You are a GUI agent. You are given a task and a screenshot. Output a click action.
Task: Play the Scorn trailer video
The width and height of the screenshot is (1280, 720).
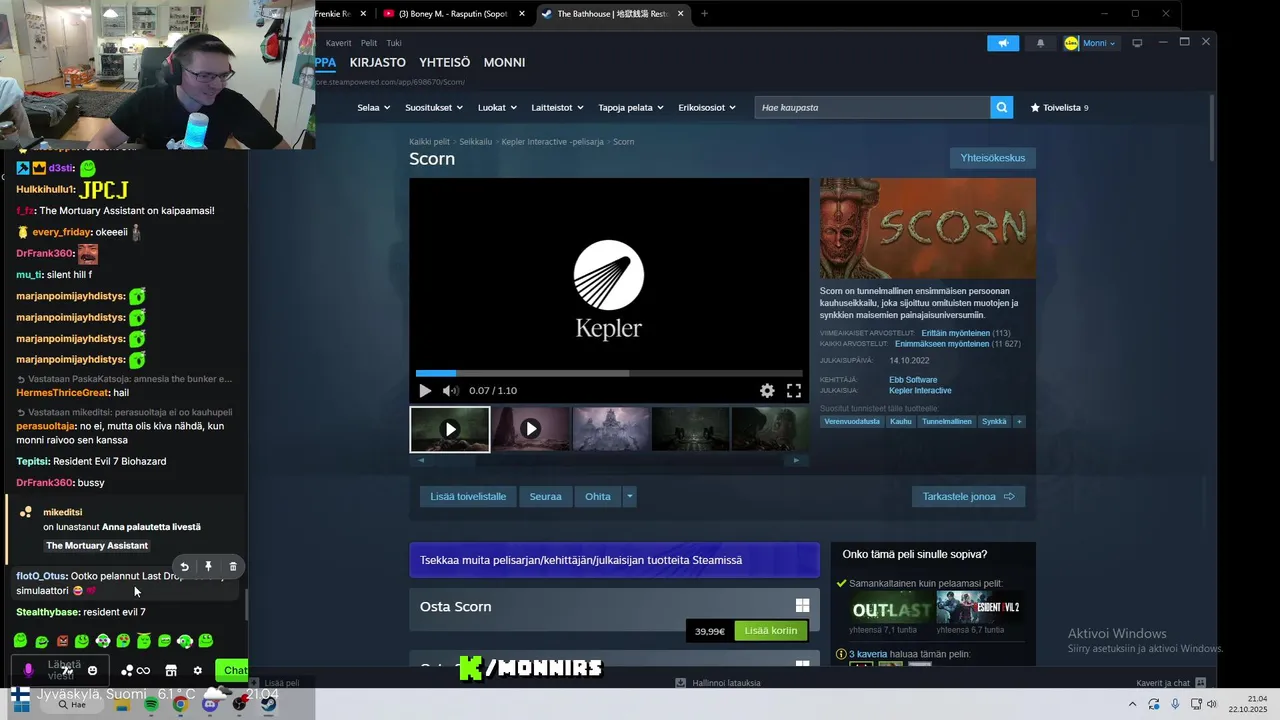(425, 391)
